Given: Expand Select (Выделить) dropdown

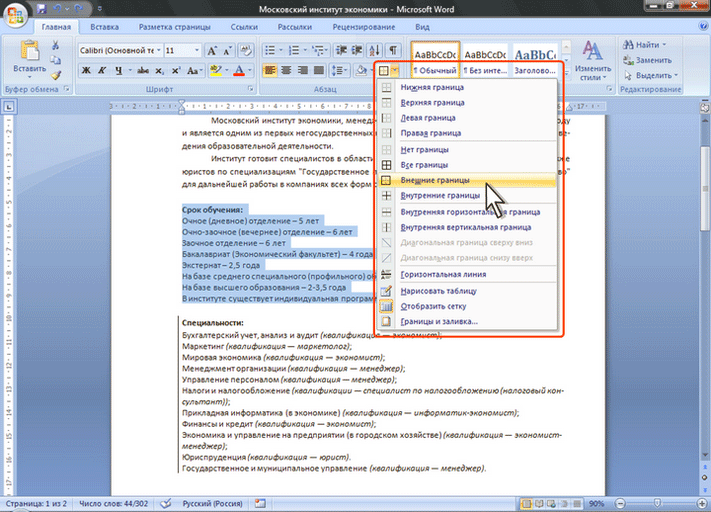Looking at the screenshot, I should coord(676,75).
